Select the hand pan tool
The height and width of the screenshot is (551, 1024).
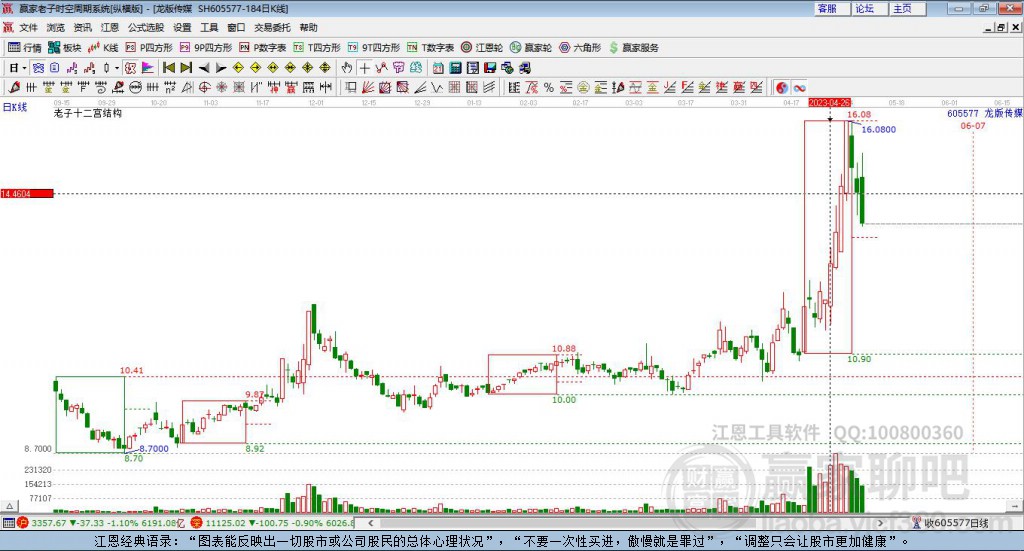coord(347,68)
